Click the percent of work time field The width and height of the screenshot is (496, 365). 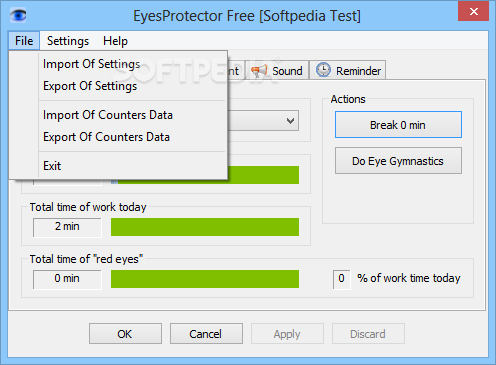[341, 279]
